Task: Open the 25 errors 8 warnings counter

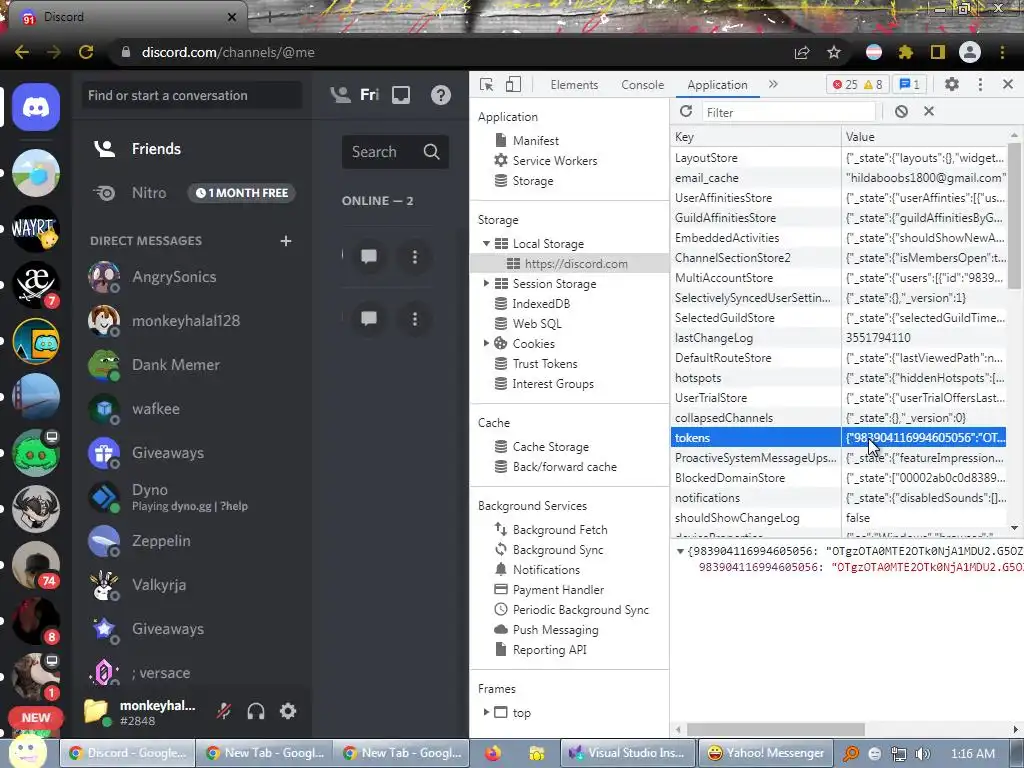Action: pyautogui.click(x=857, y=85)
